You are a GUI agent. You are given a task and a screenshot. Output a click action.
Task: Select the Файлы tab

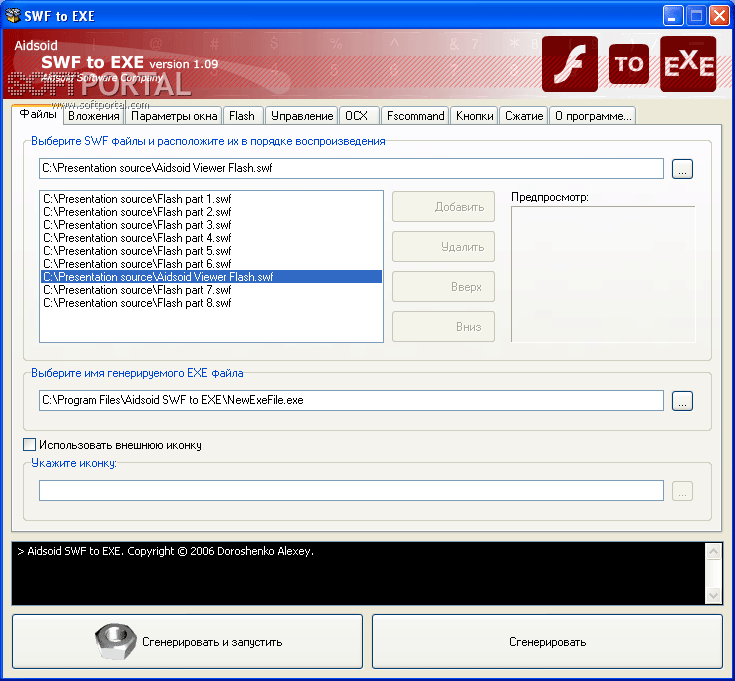point(38,114)
